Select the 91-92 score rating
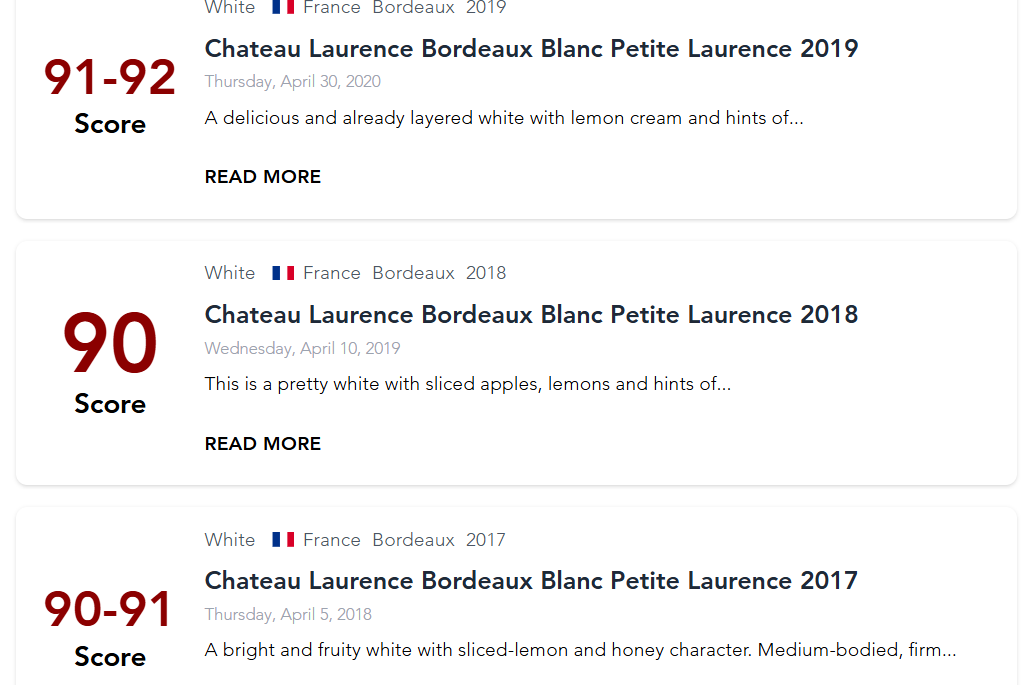This screenshot has width=1026, height=685. 110,78
